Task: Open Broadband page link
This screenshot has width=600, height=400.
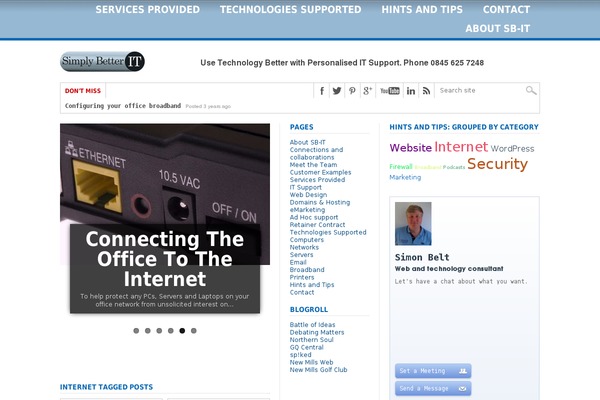Action: coord(307,269)
